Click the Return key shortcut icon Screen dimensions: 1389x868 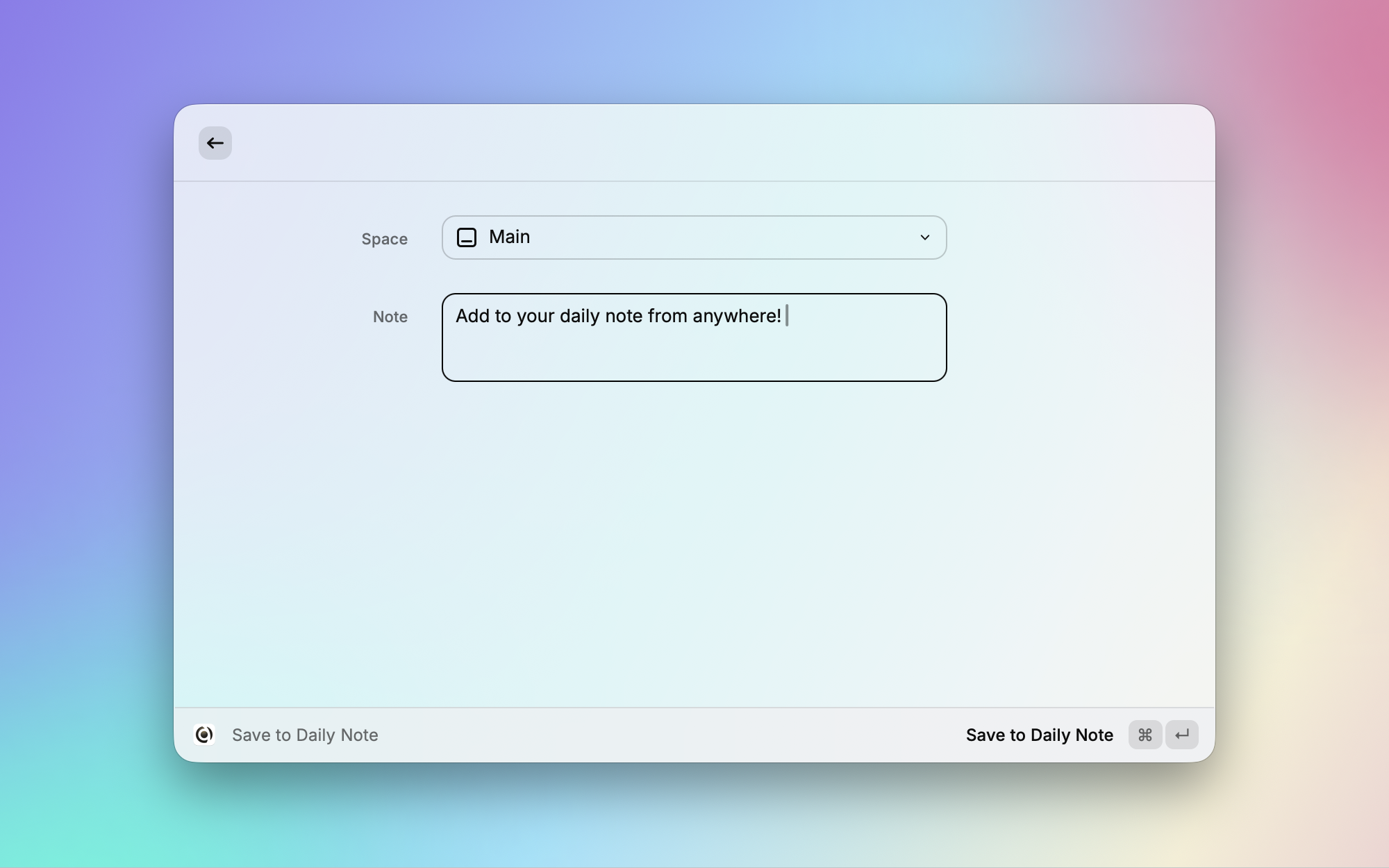point(1182,735)
